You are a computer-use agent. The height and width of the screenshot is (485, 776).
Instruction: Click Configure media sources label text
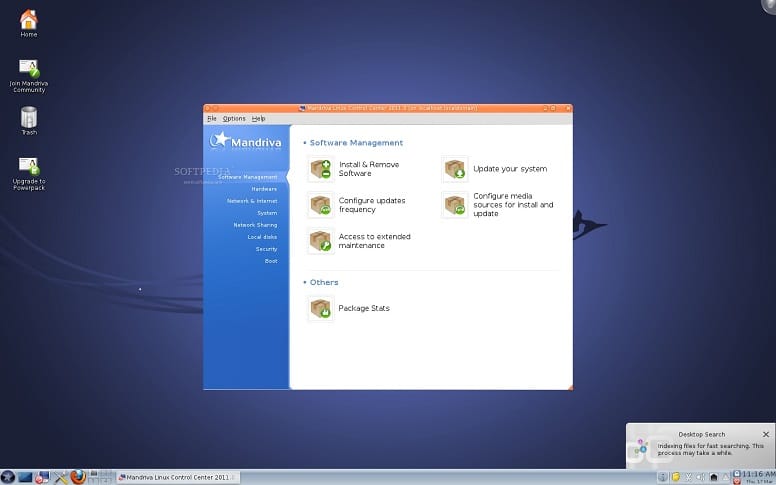513,205
